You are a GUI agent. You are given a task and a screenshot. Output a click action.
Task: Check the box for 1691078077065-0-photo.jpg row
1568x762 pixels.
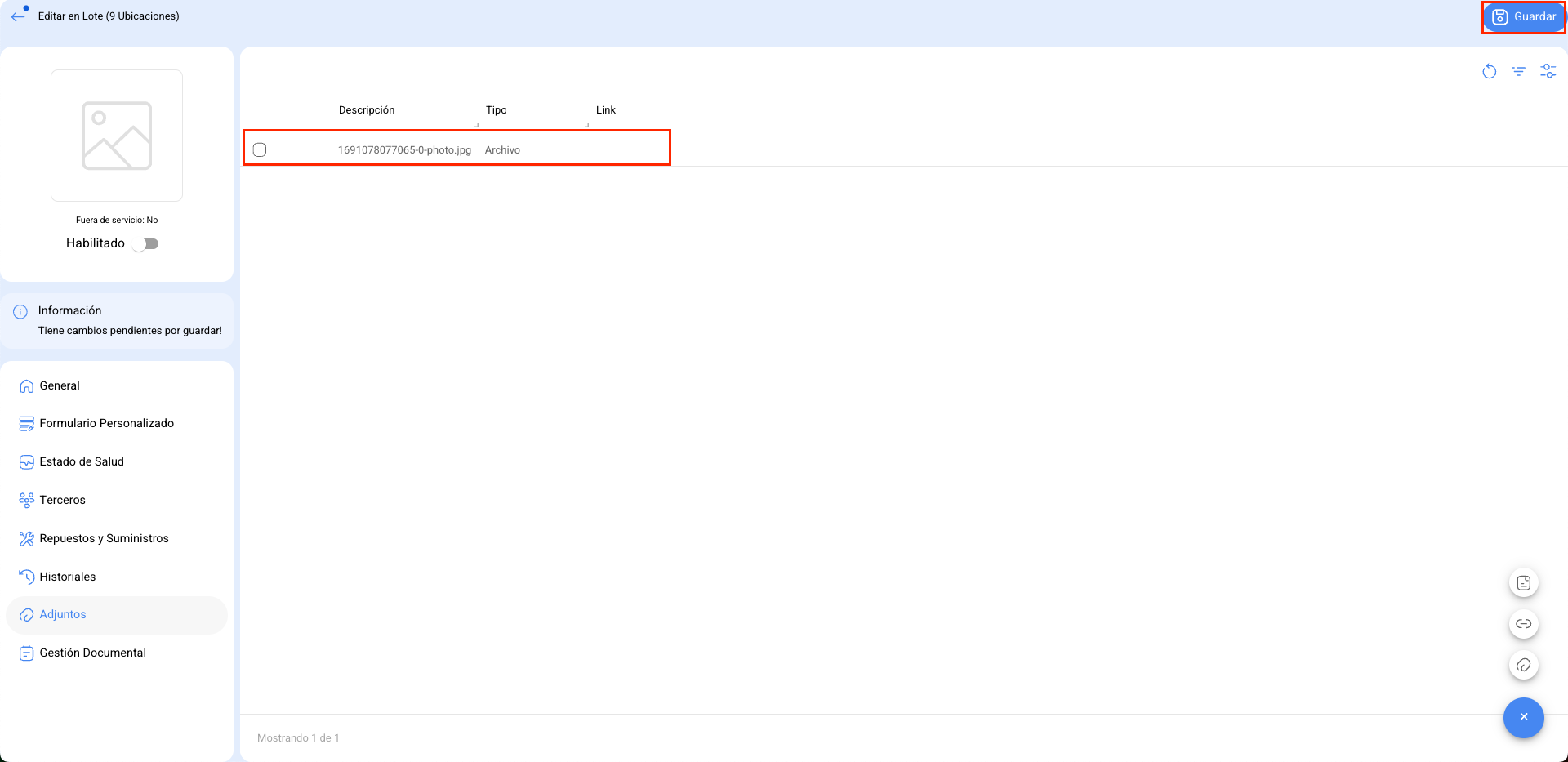pyautogui.click(x=260, y=149)
